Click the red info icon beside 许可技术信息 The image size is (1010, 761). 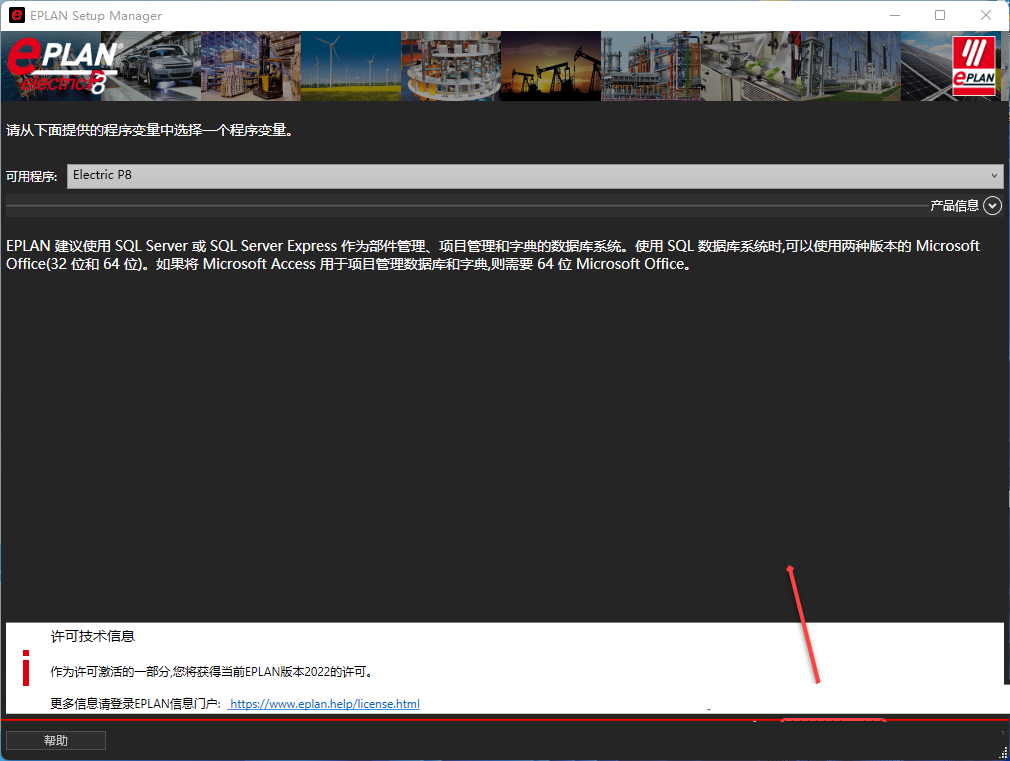click(26, 668)
